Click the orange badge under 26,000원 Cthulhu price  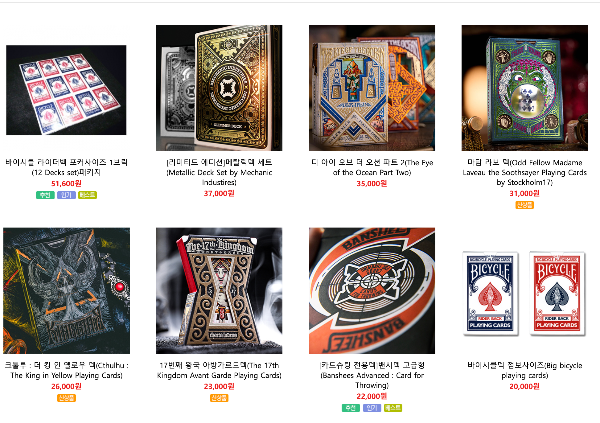(66, 398)
